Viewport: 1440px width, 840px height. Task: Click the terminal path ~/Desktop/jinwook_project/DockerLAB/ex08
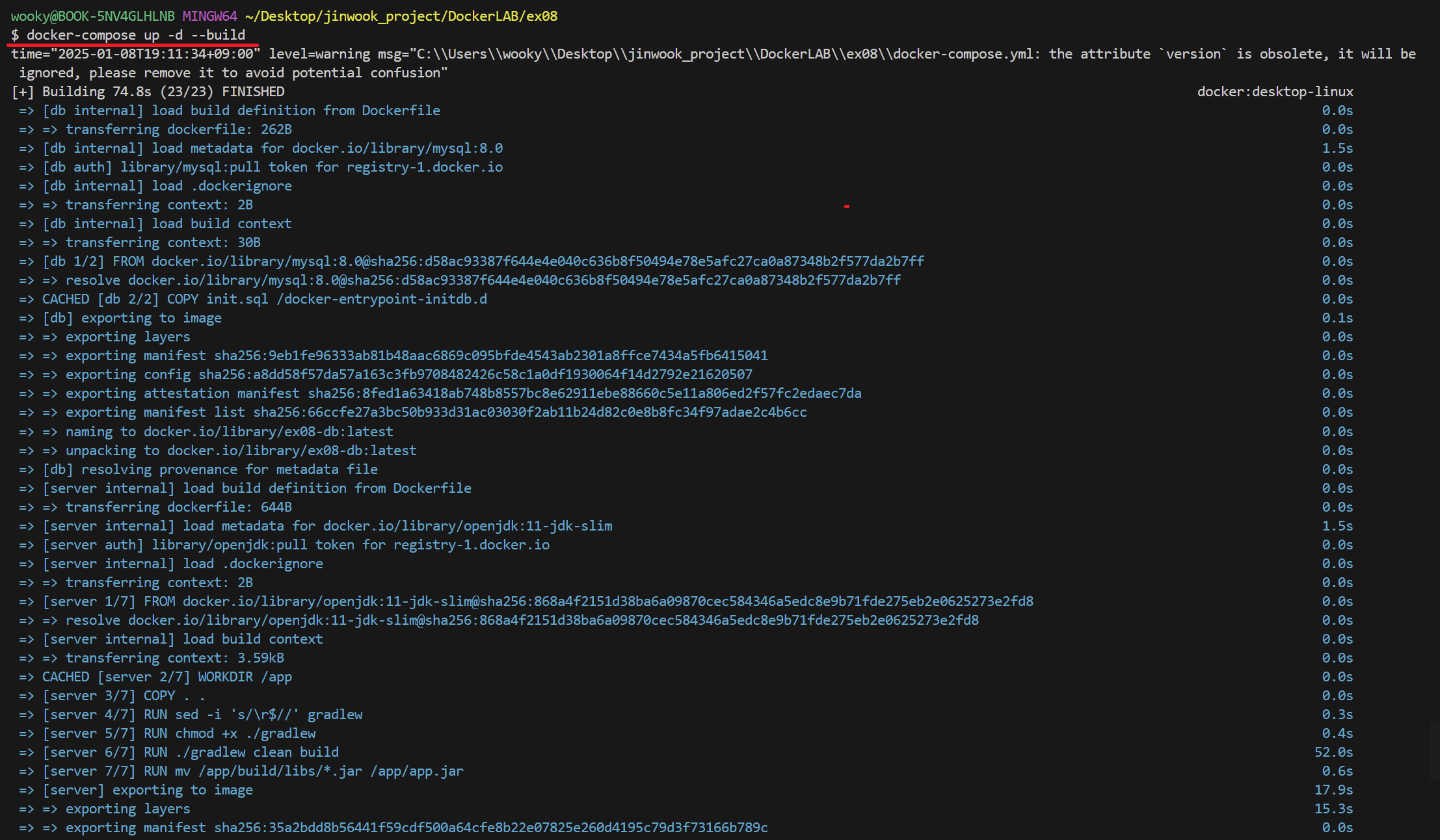click(401, 16)
